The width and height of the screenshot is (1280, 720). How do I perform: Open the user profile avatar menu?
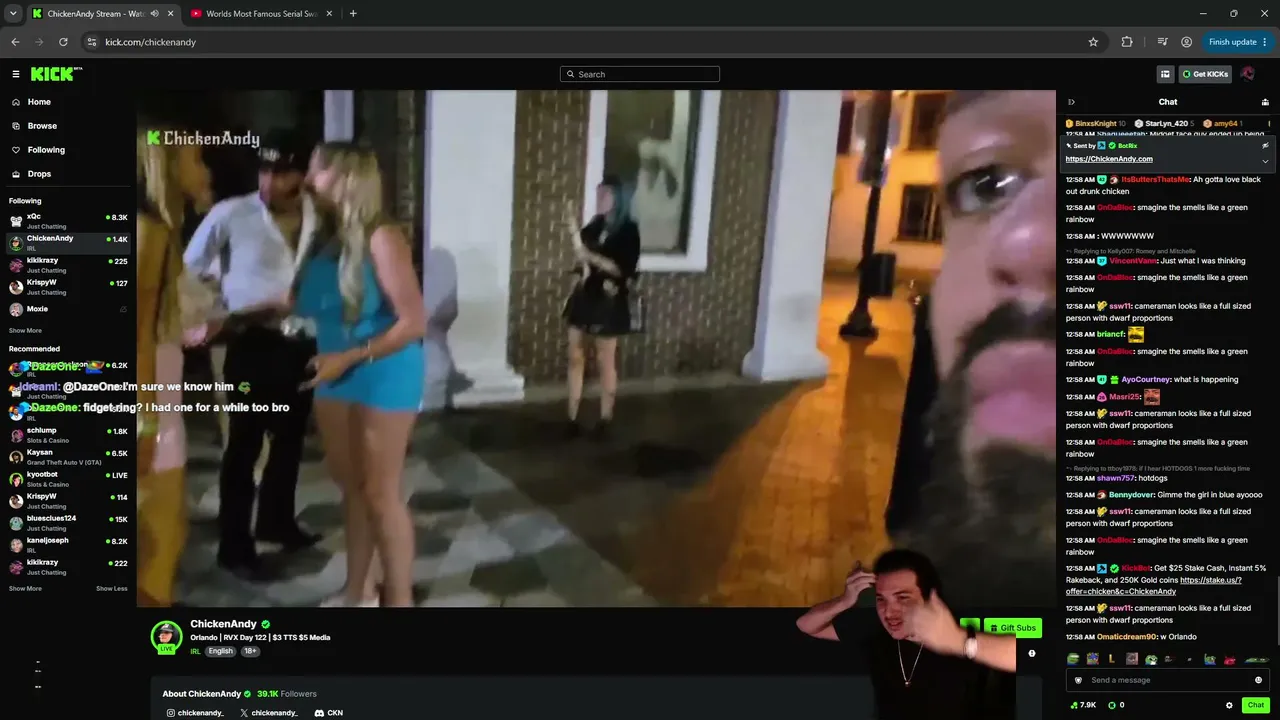coord(1248,74)
